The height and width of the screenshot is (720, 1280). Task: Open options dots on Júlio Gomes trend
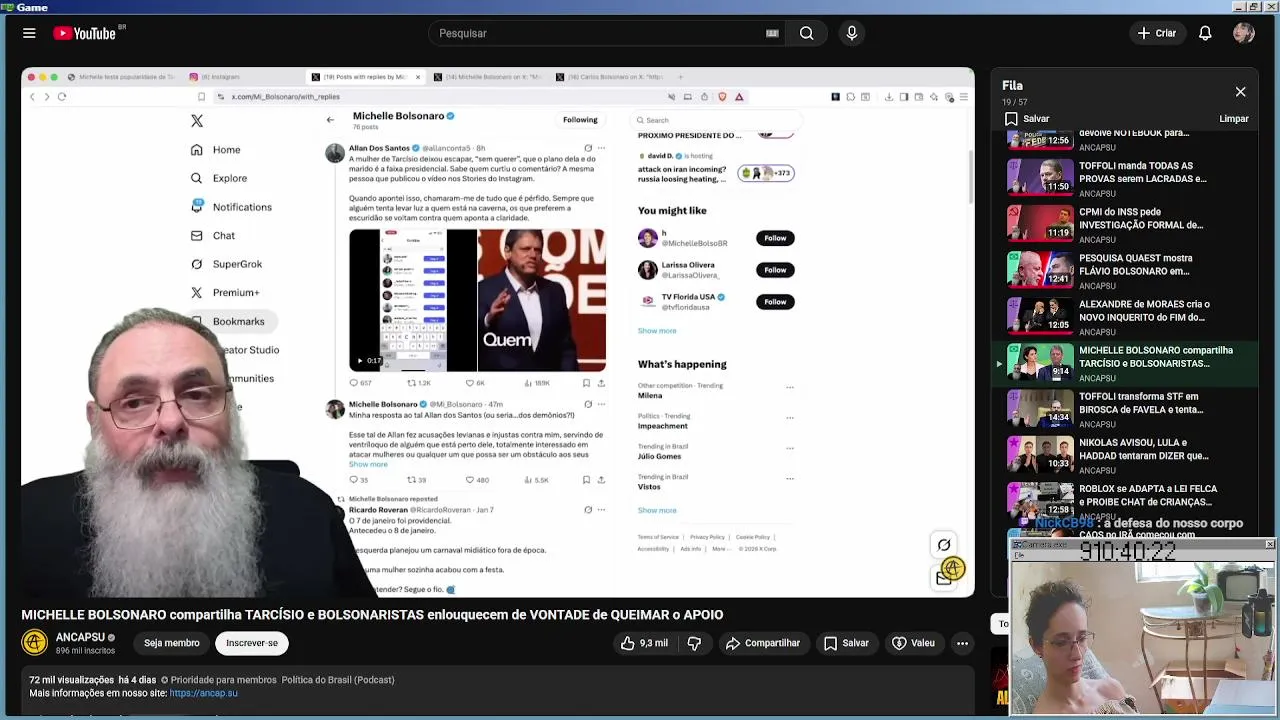789,448
